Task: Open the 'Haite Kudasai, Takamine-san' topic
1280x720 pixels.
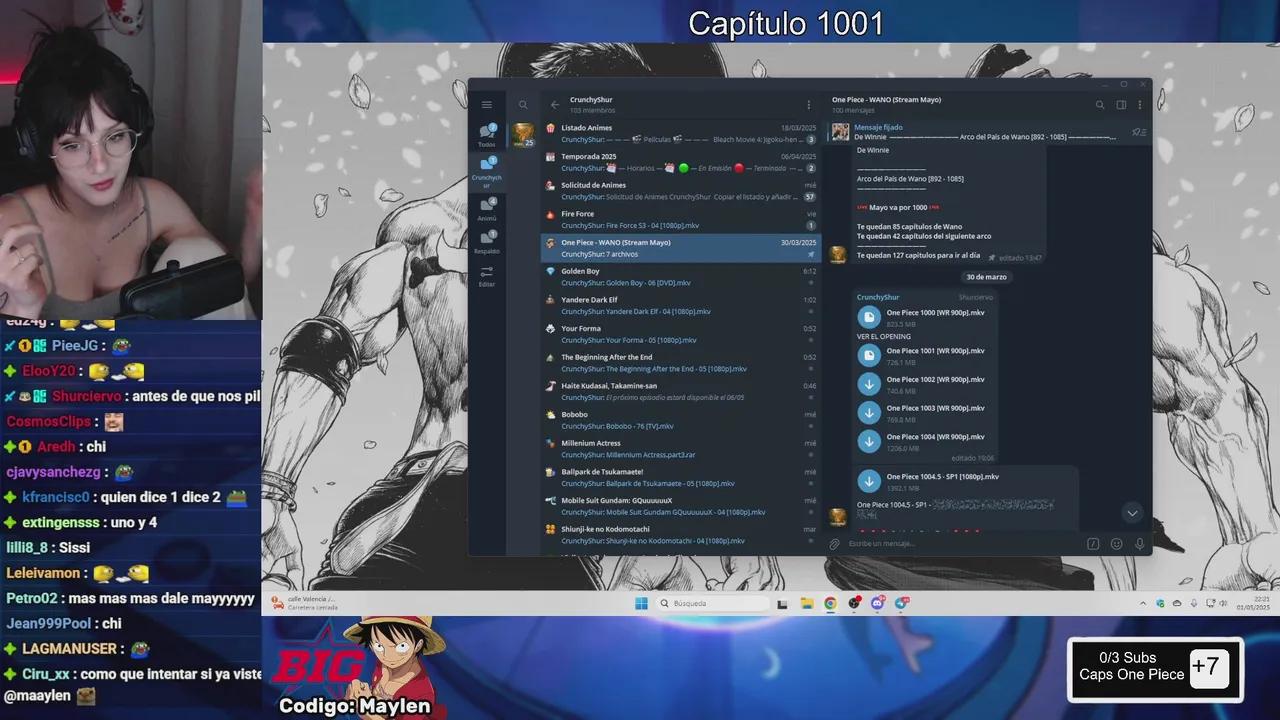Action: (680, 391)
